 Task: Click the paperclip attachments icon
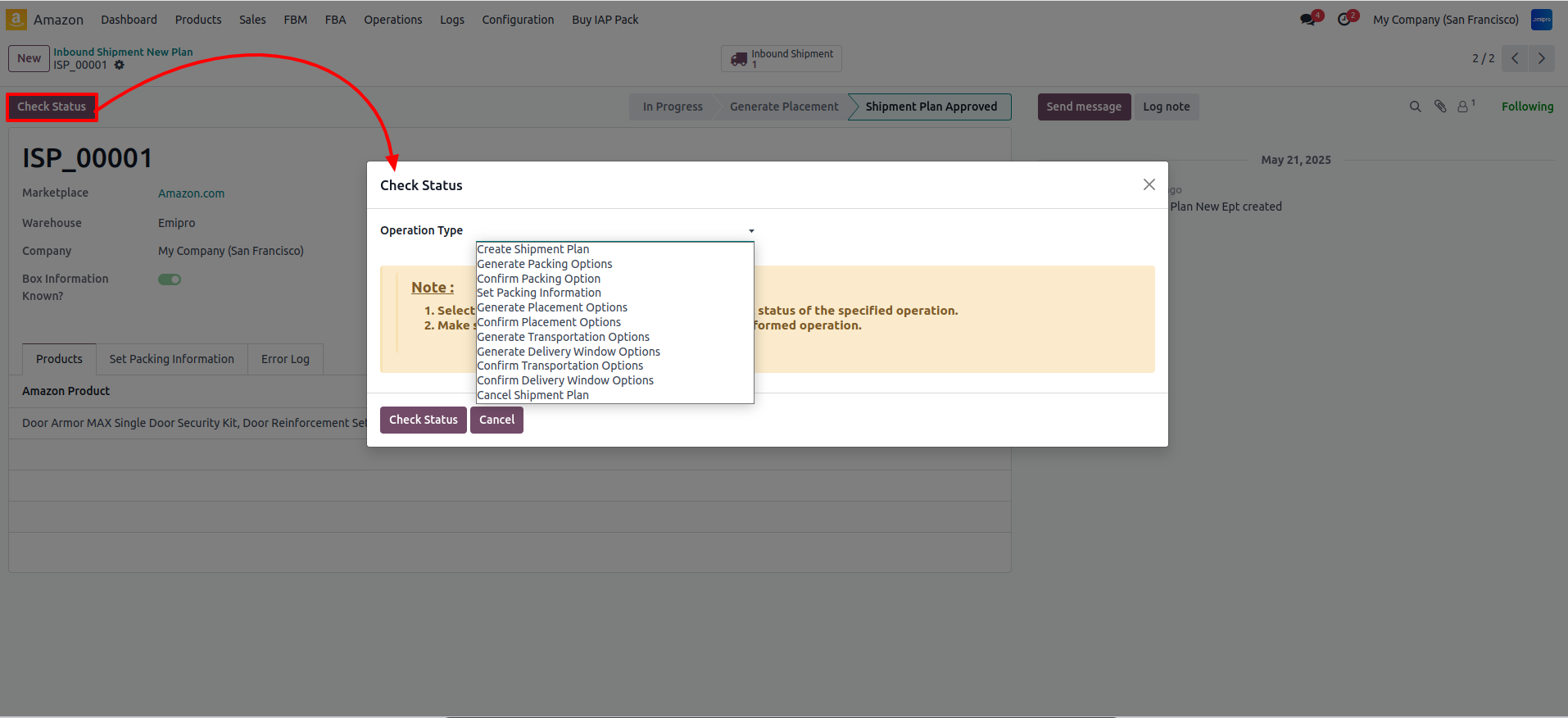pyautogui.click(x=1440, y=107)
